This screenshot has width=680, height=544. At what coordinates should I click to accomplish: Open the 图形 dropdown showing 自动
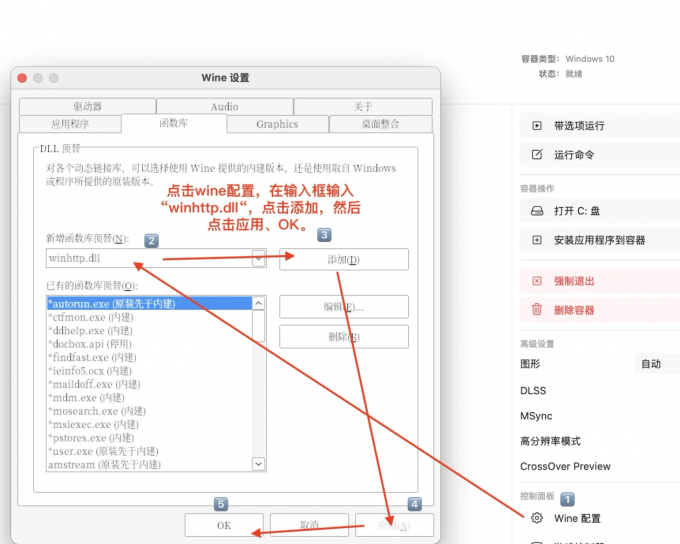click(657, 364)
